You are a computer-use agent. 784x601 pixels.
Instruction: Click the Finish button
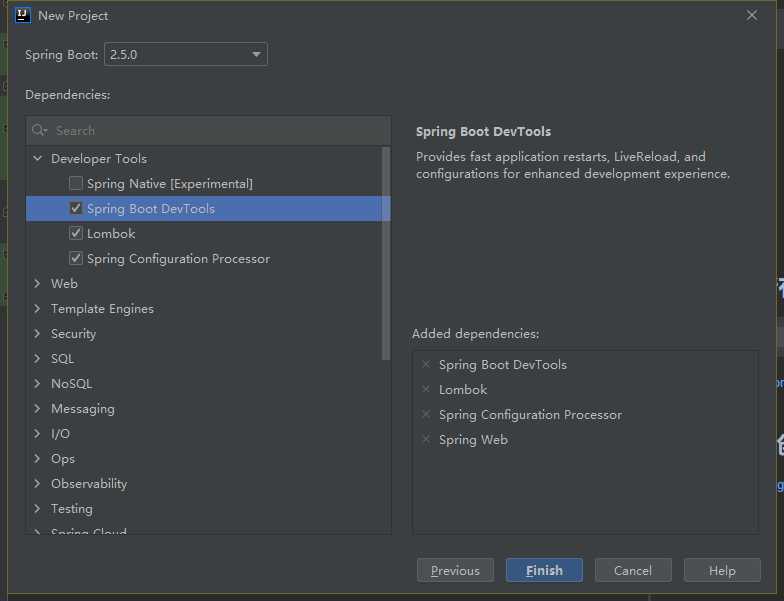[x=544, y=570]
